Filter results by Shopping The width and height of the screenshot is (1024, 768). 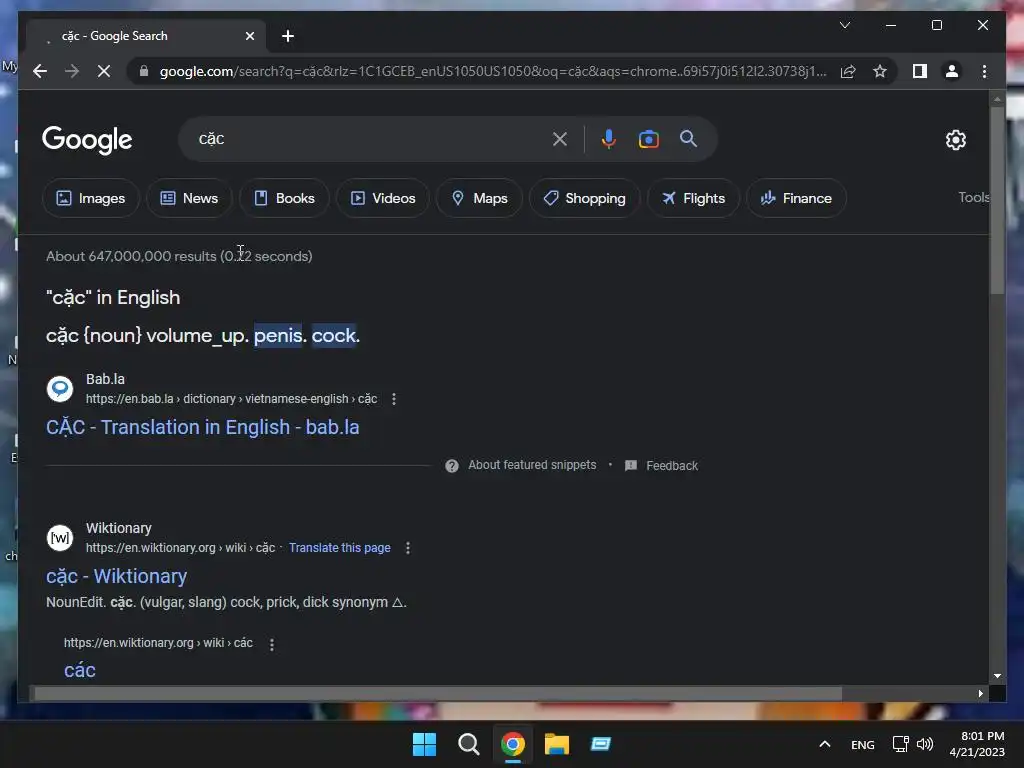[x=584, y=198]
